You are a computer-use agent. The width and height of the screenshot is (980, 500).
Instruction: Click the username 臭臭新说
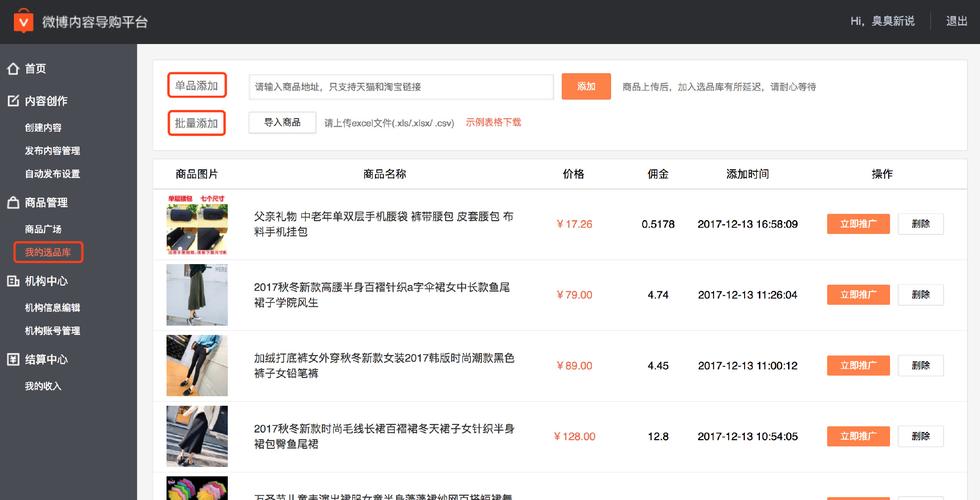point(893,21)
